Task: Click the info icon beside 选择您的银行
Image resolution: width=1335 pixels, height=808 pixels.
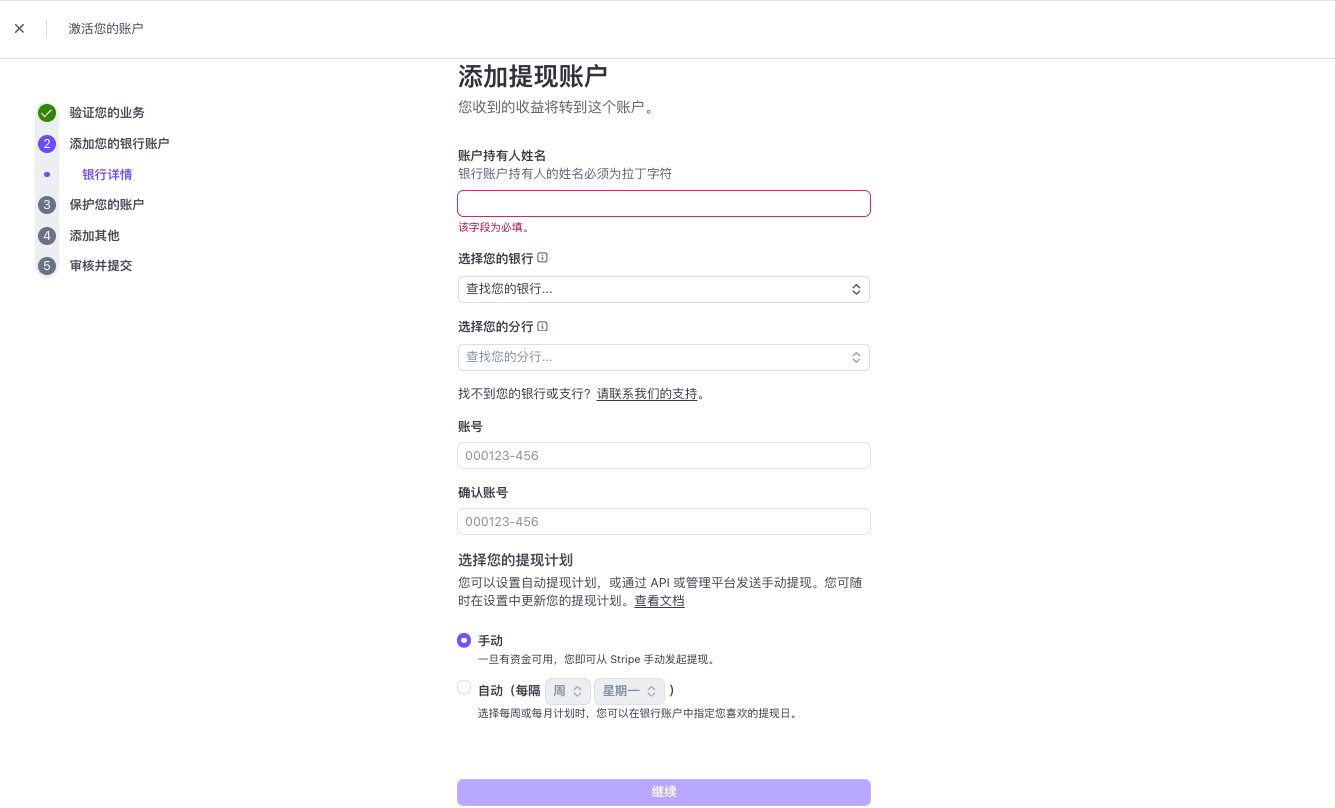Action: tap(541, 257)
